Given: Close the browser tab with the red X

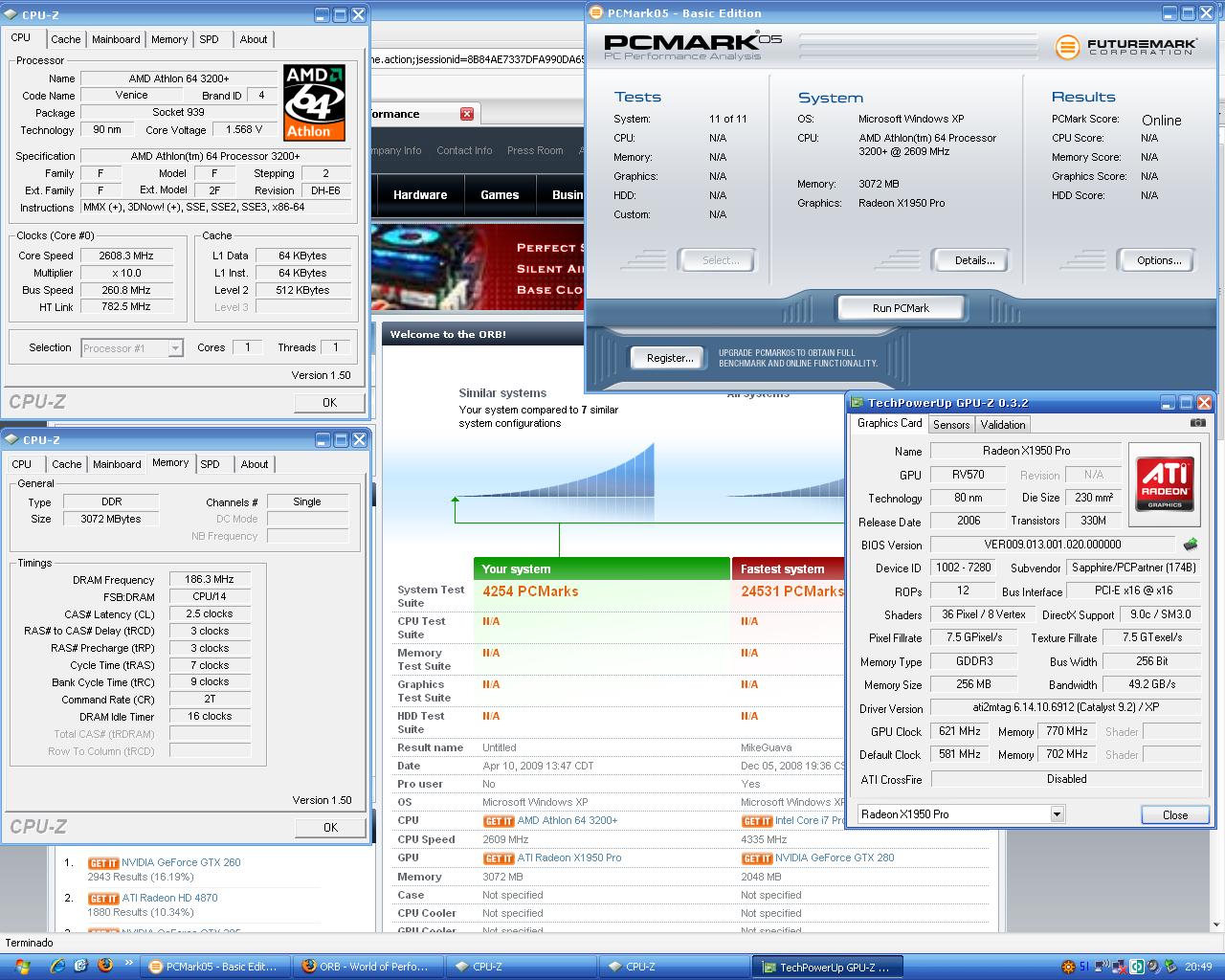Looking at the screenshot, I should click(x=467, y=114).
